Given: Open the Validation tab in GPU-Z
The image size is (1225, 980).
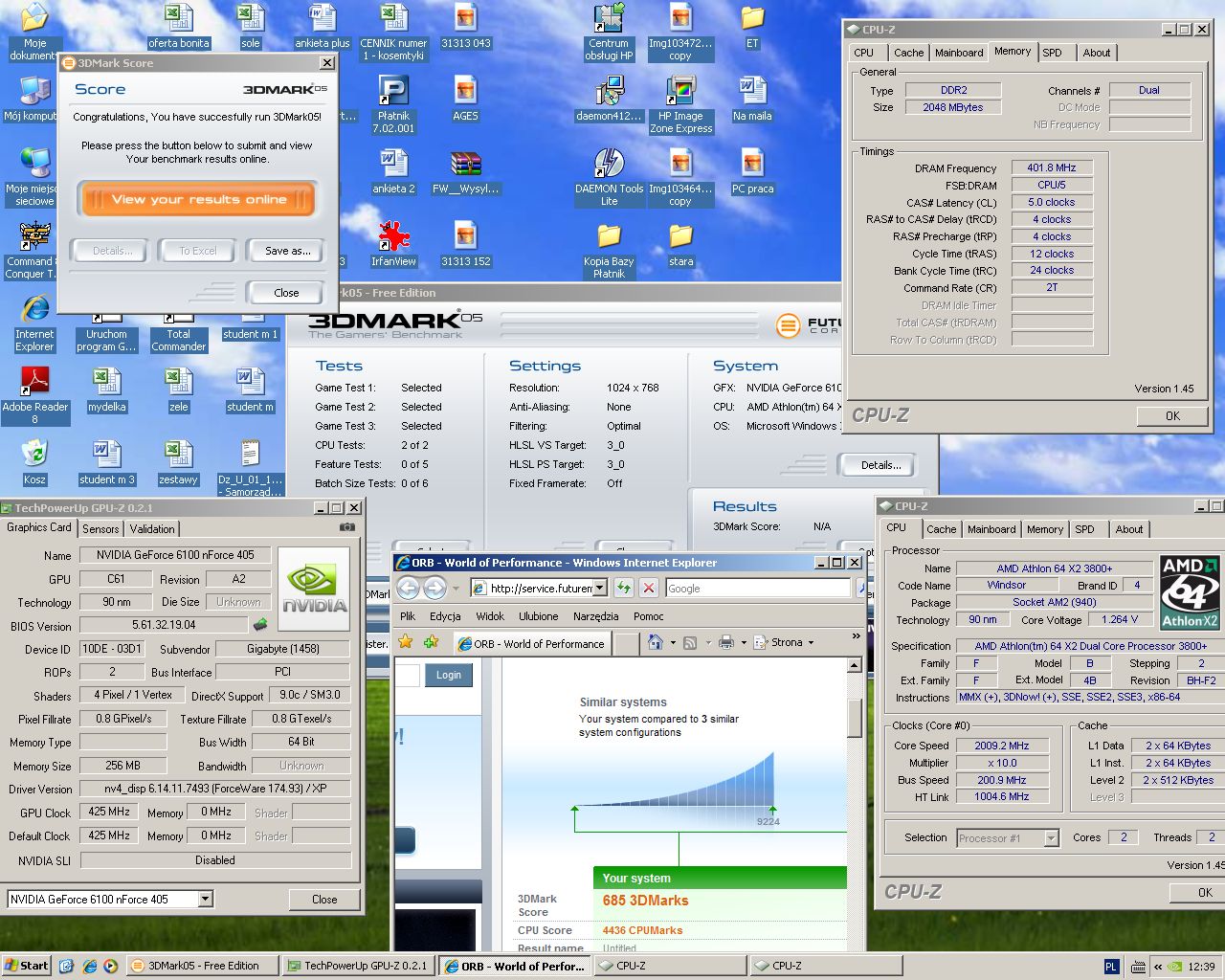Looking at the screenshot, I should tap(152, 528).
